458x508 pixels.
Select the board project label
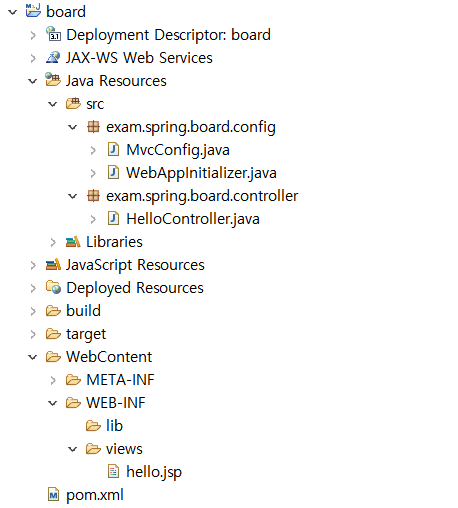click(x=66, y=12)
